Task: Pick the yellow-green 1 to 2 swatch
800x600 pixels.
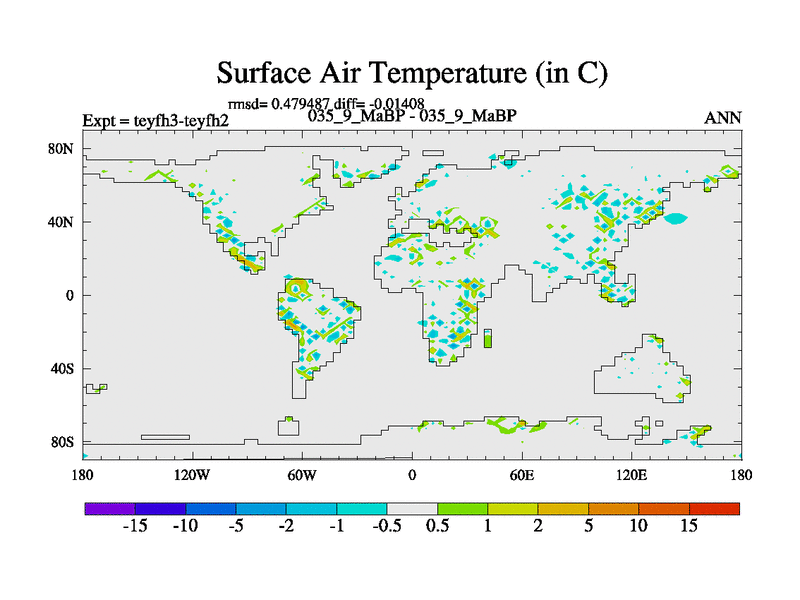Action: click(x=513, y=509)
